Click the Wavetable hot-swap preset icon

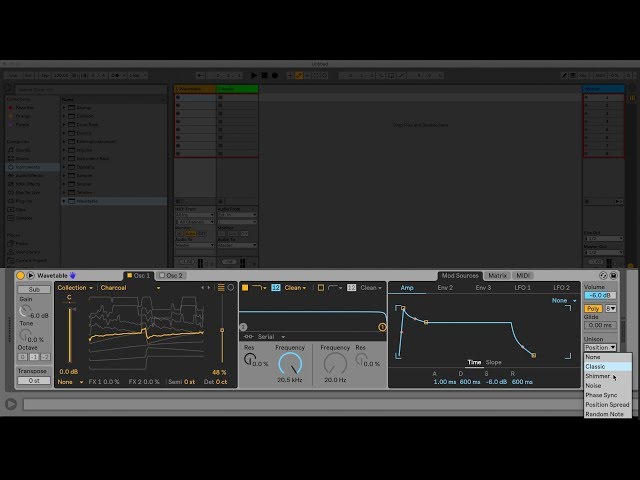(31, 276)
